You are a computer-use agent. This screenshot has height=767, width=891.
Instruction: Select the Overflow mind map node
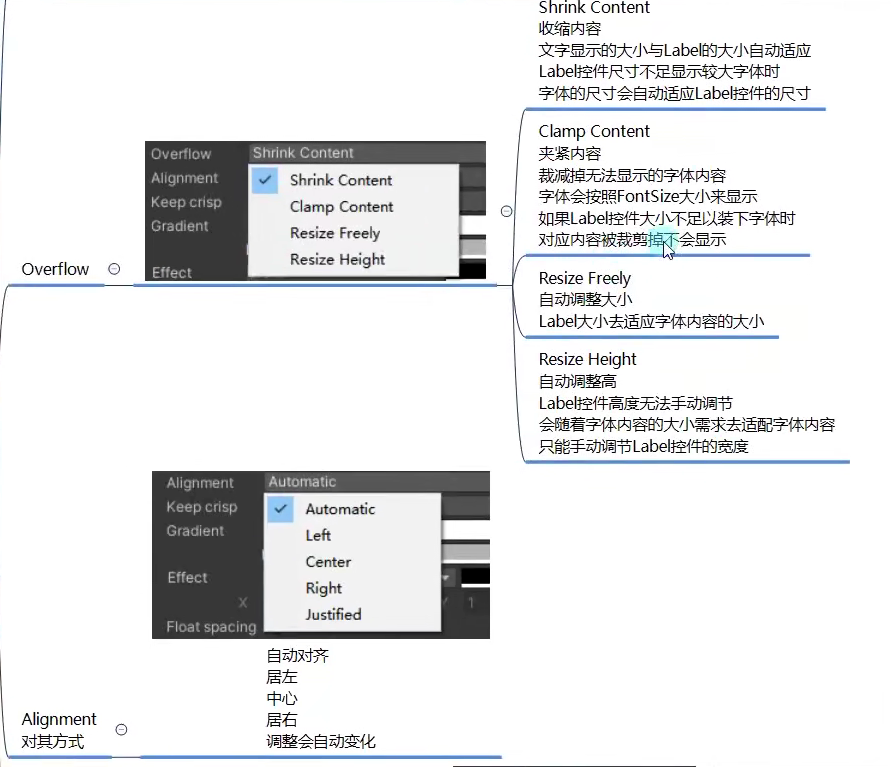(55, 269)
